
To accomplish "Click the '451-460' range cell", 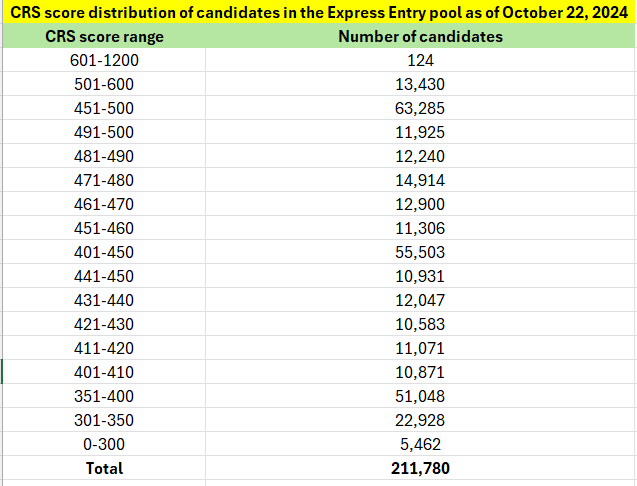I will (x=104, y=228).
